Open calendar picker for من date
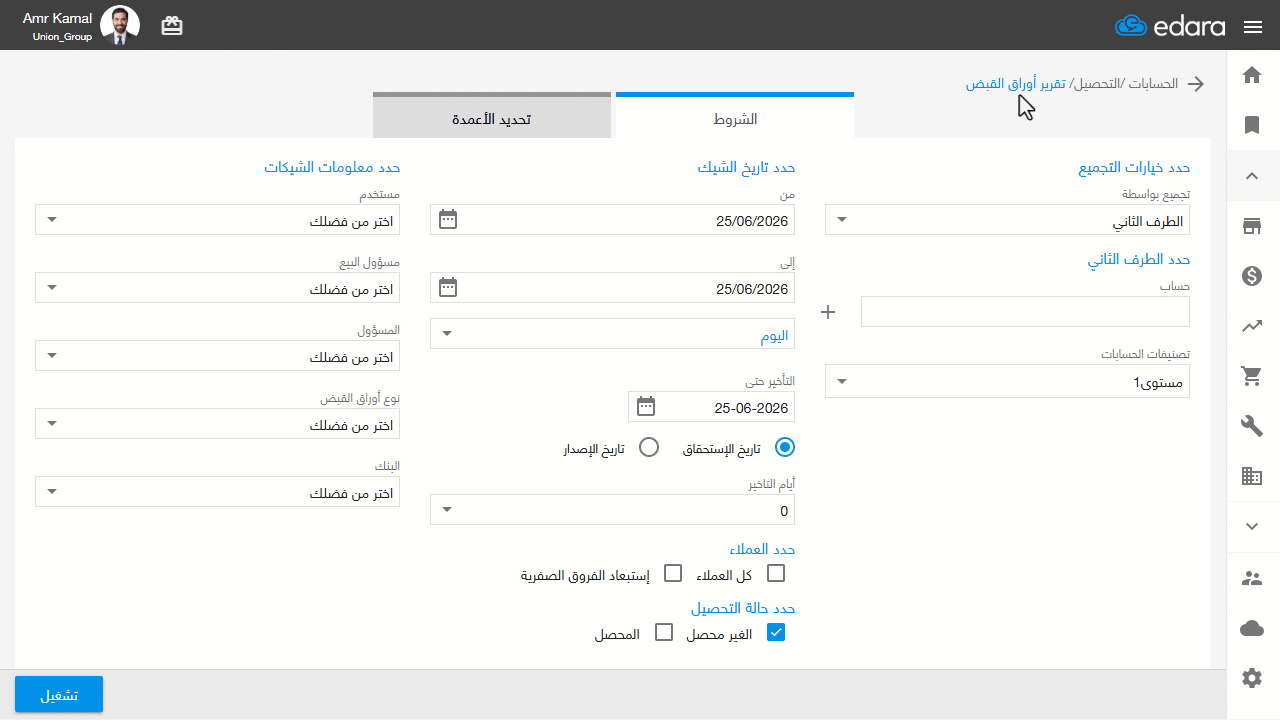 click(448, 219)
